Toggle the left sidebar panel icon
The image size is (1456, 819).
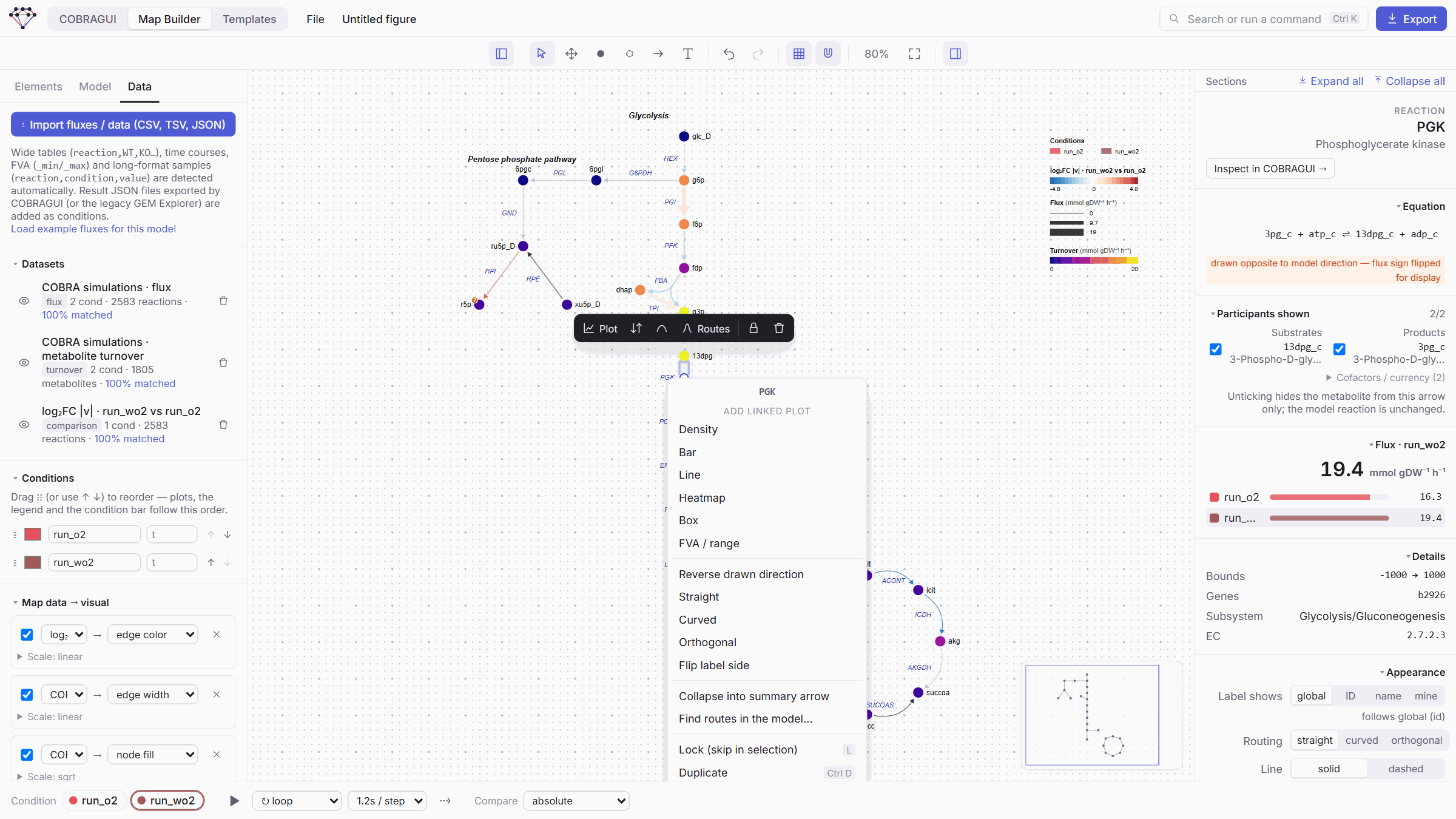point(501,54)
